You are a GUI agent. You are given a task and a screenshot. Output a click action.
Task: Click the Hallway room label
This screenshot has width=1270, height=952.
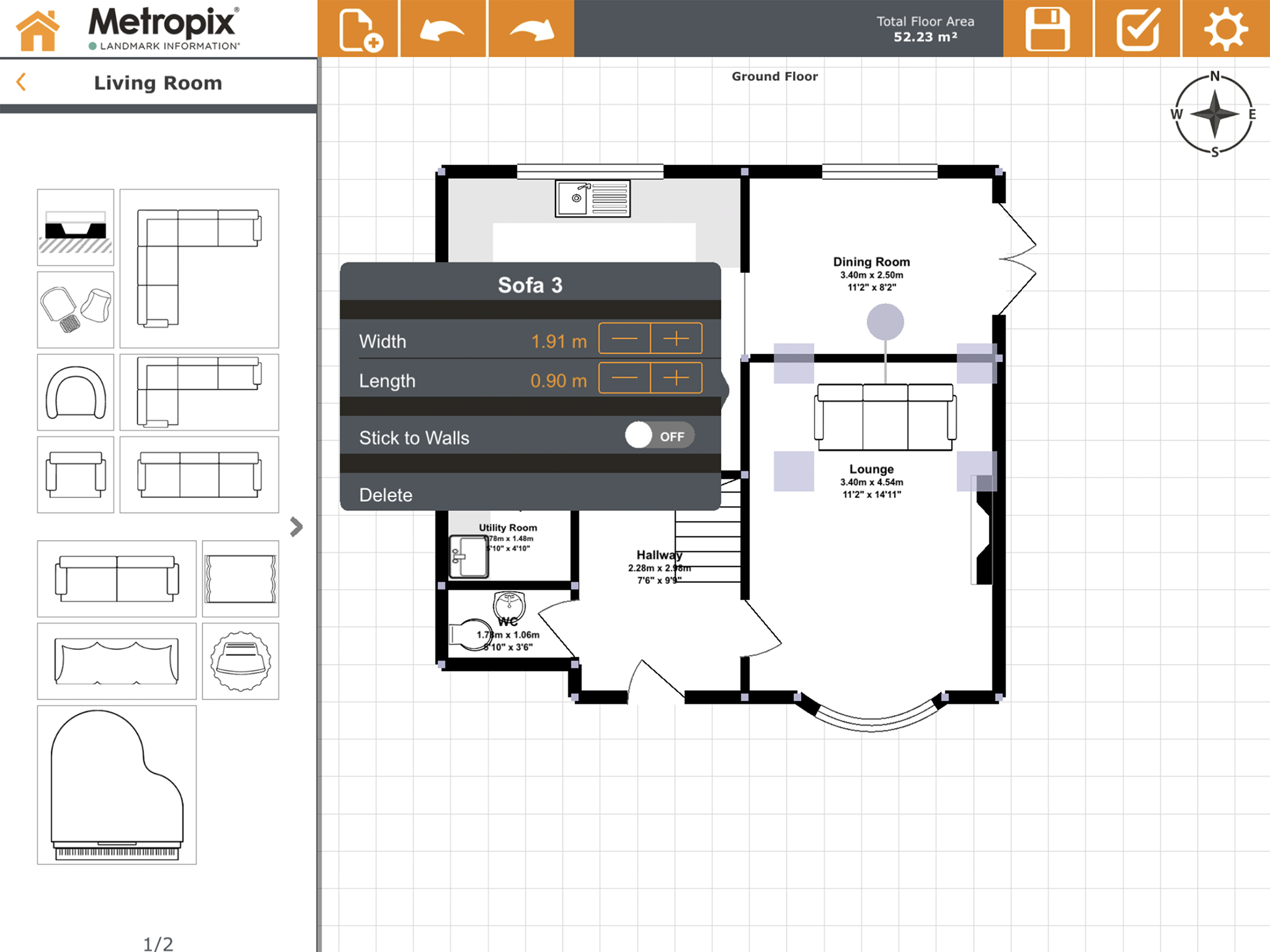click(x=659, y=555)
